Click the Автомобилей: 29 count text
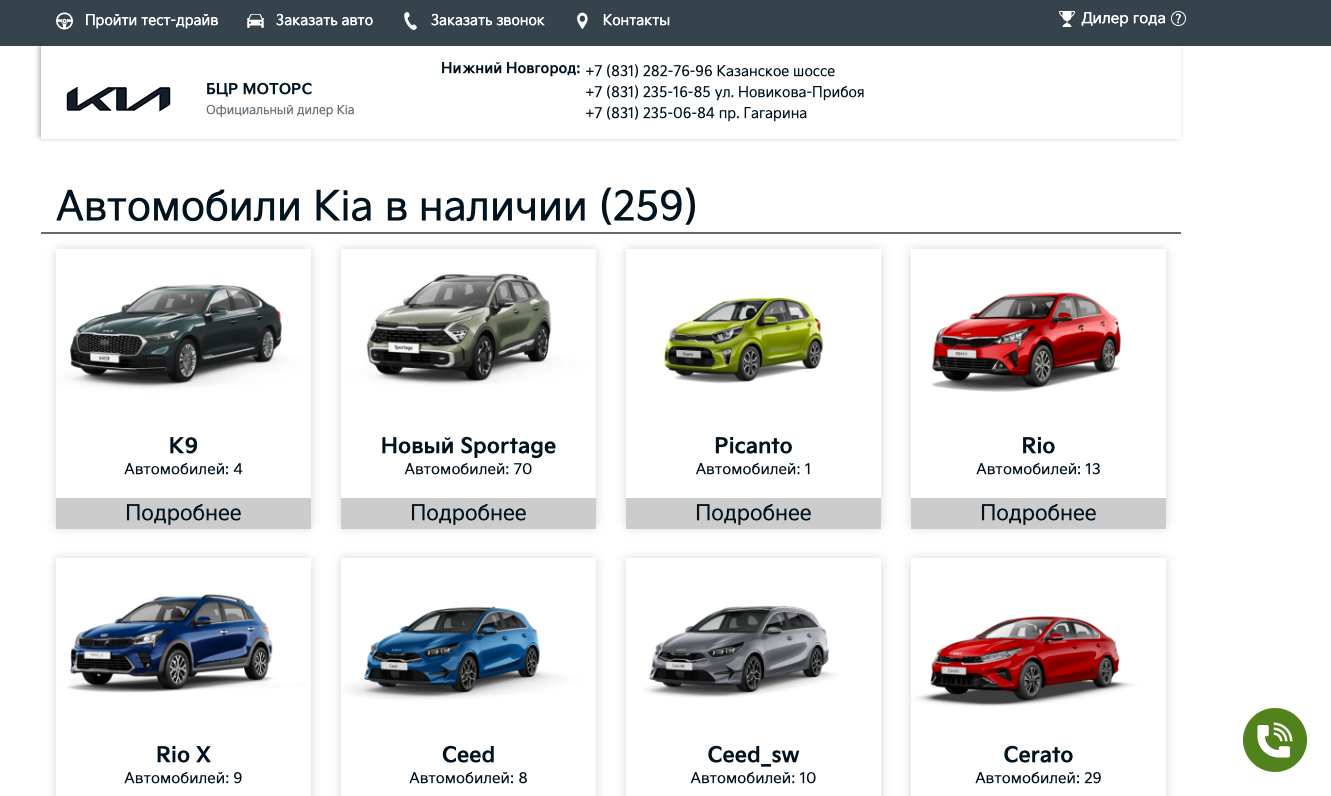1331x796 pixels. pos(1038,778)
